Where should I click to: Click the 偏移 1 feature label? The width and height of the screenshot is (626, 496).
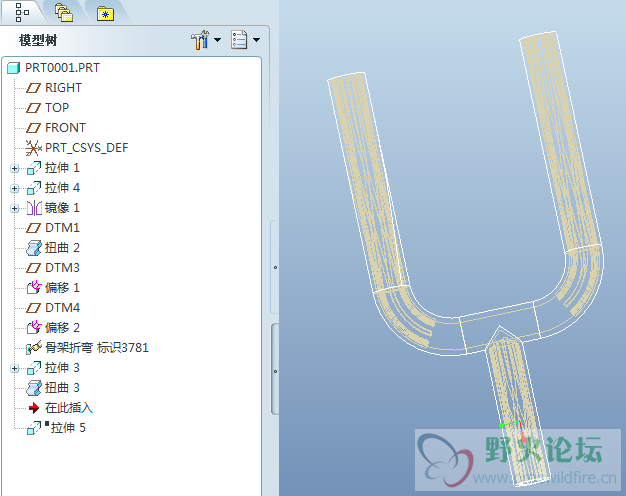coord(62,288)
